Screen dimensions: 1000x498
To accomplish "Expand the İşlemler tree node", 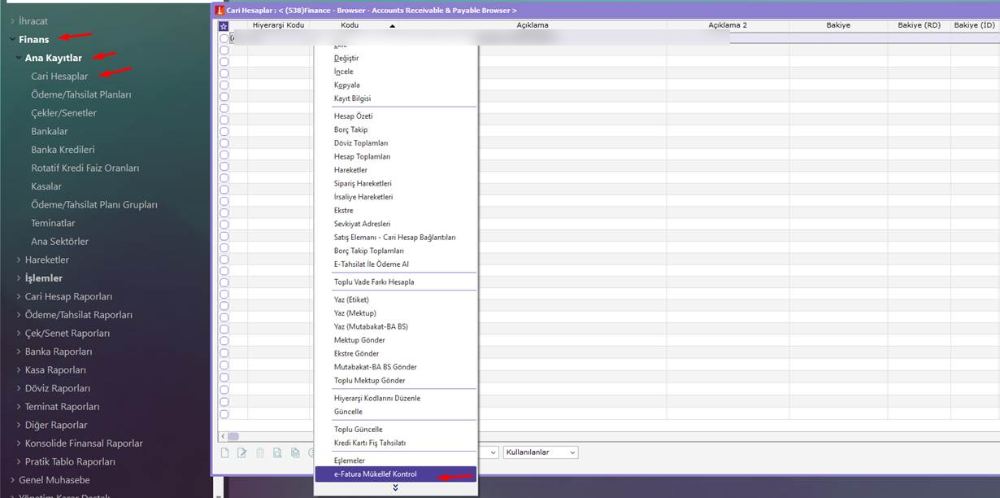I will [19, 279].
